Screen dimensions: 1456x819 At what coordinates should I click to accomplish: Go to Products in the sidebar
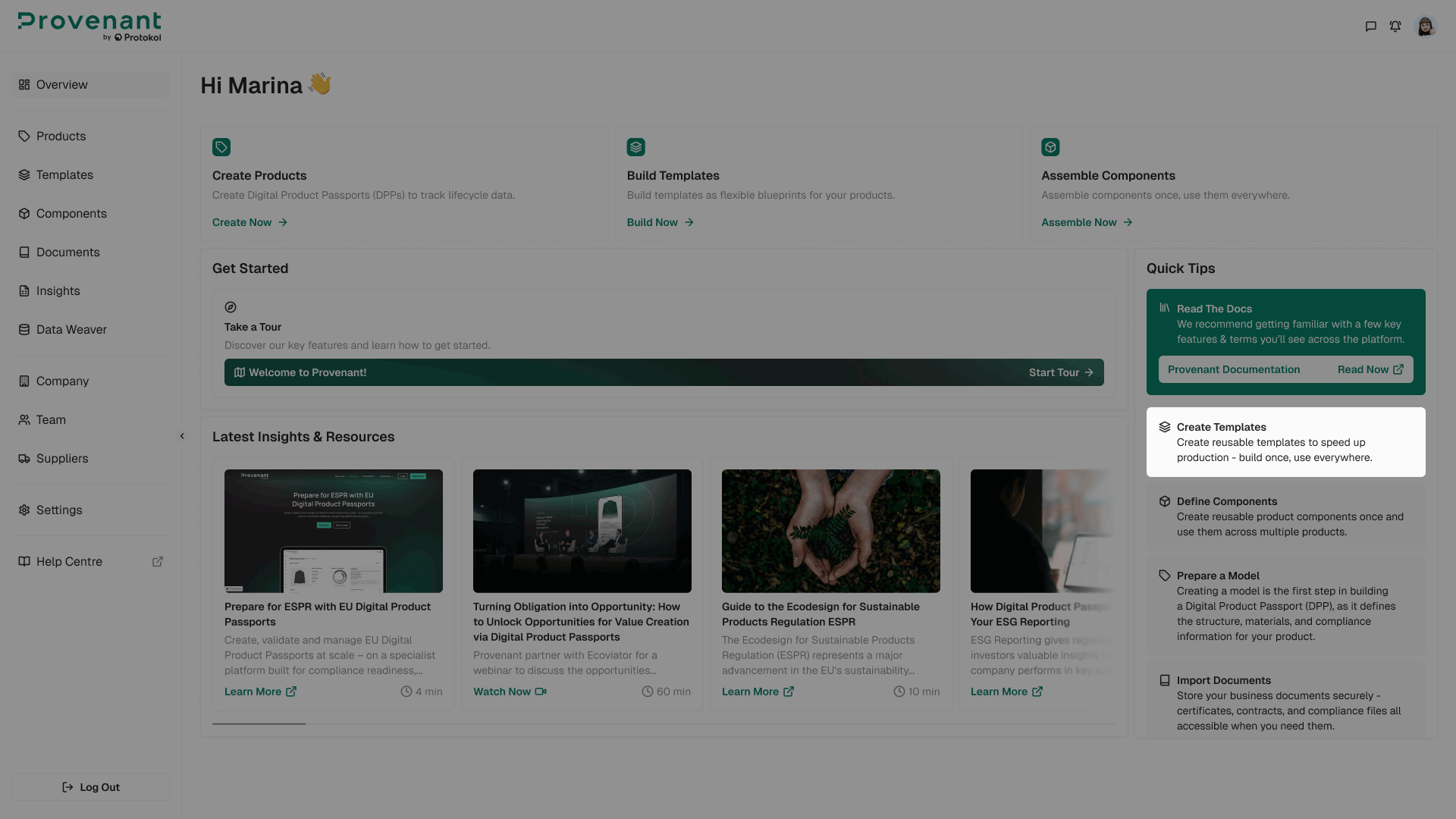coord(91,136)
